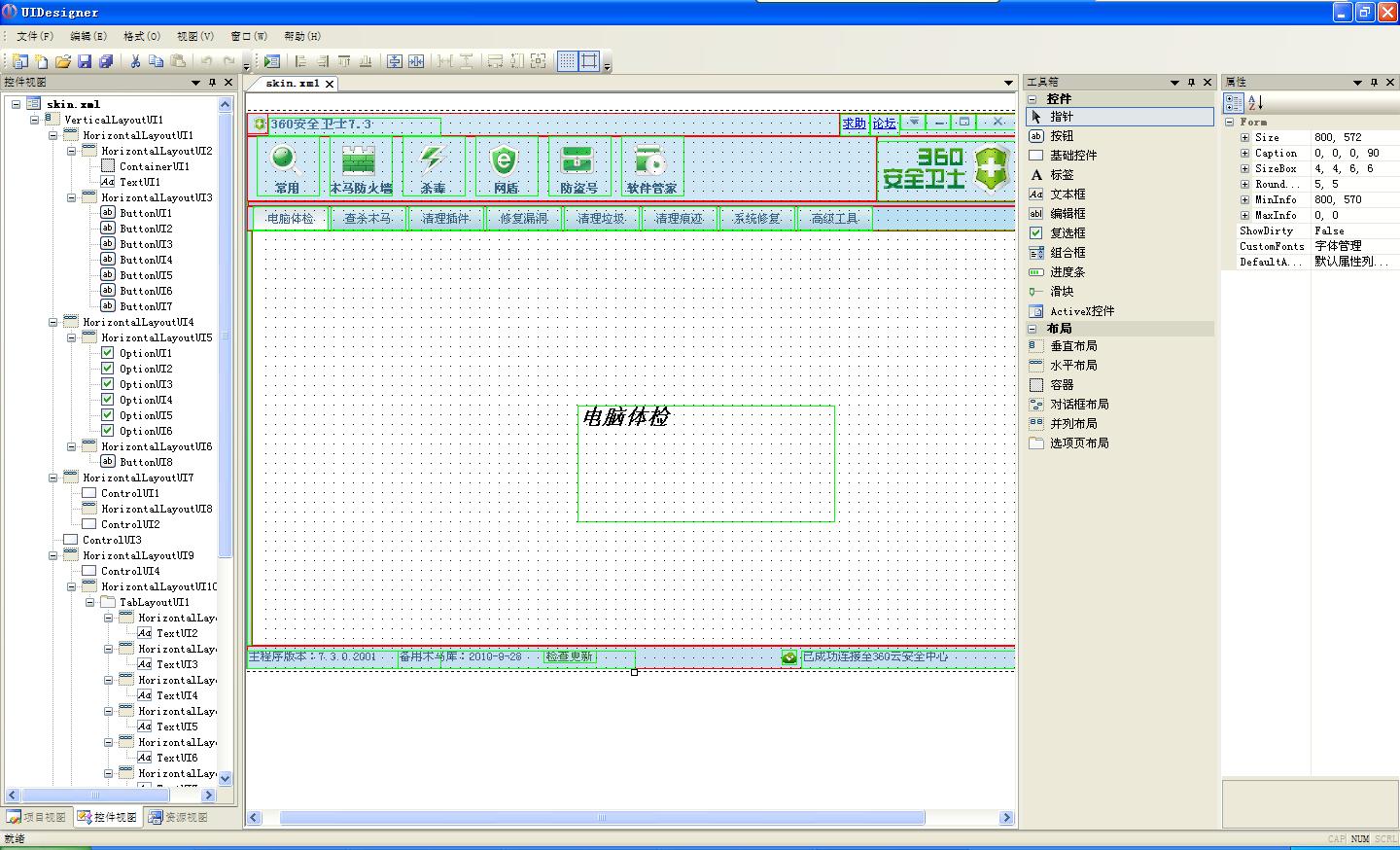The image size is (1400, 850).
Task: Toggle the pin on the 属性 panel
Action: (1374, 83)
